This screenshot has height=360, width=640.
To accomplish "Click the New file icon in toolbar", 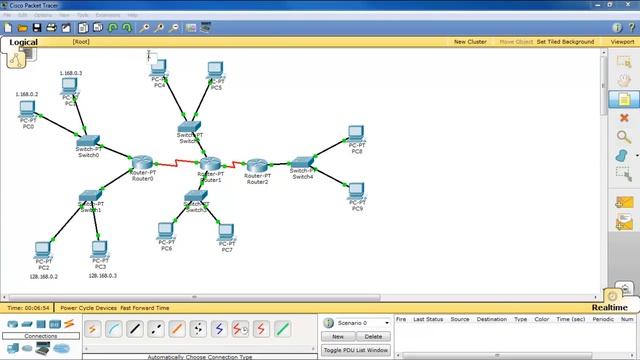I will (8, 28).
